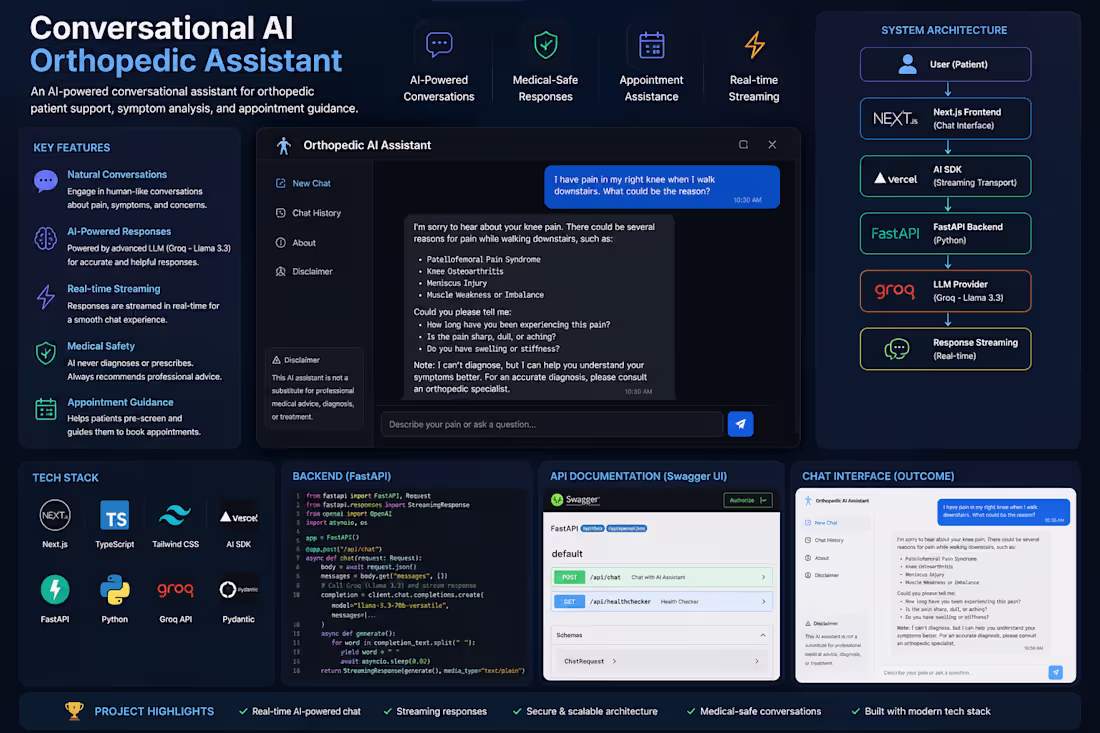Image resolution: width=1100 pixels, height=733 pixels.
Task: Click the FastAPI logo in architecture diagram
Action: click(x=895, y=234)
